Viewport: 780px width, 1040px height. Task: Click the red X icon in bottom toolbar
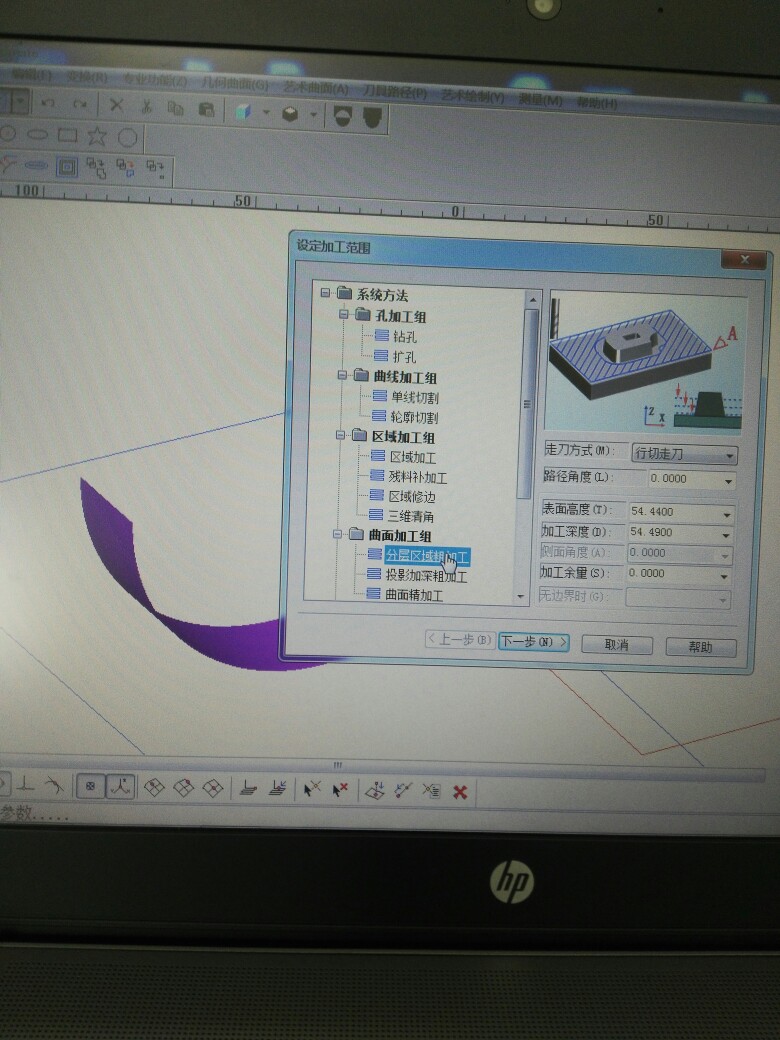[460, 792]
